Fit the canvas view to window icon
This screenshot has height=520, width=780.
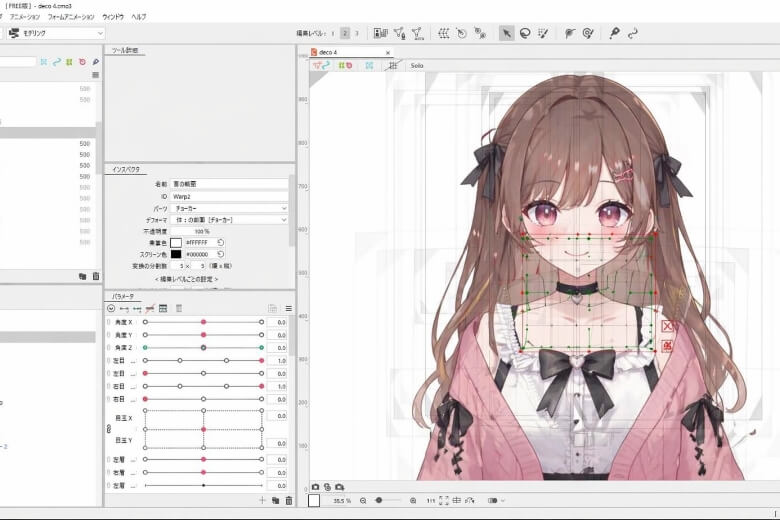pyautogui.click(x=444, y=501)
